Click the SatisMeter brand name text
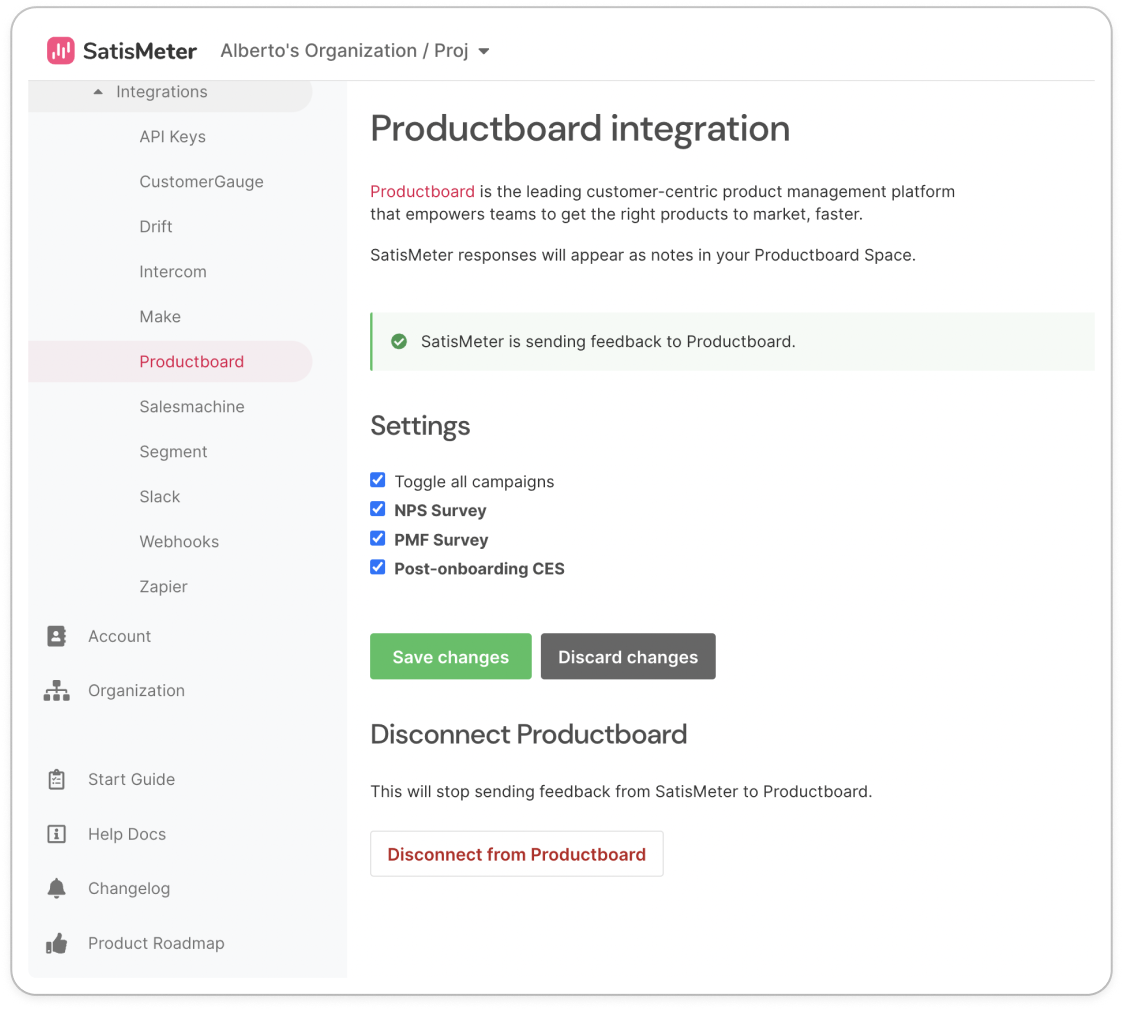The height and width of the screenshot is (1010, 1123). (140, 51)
